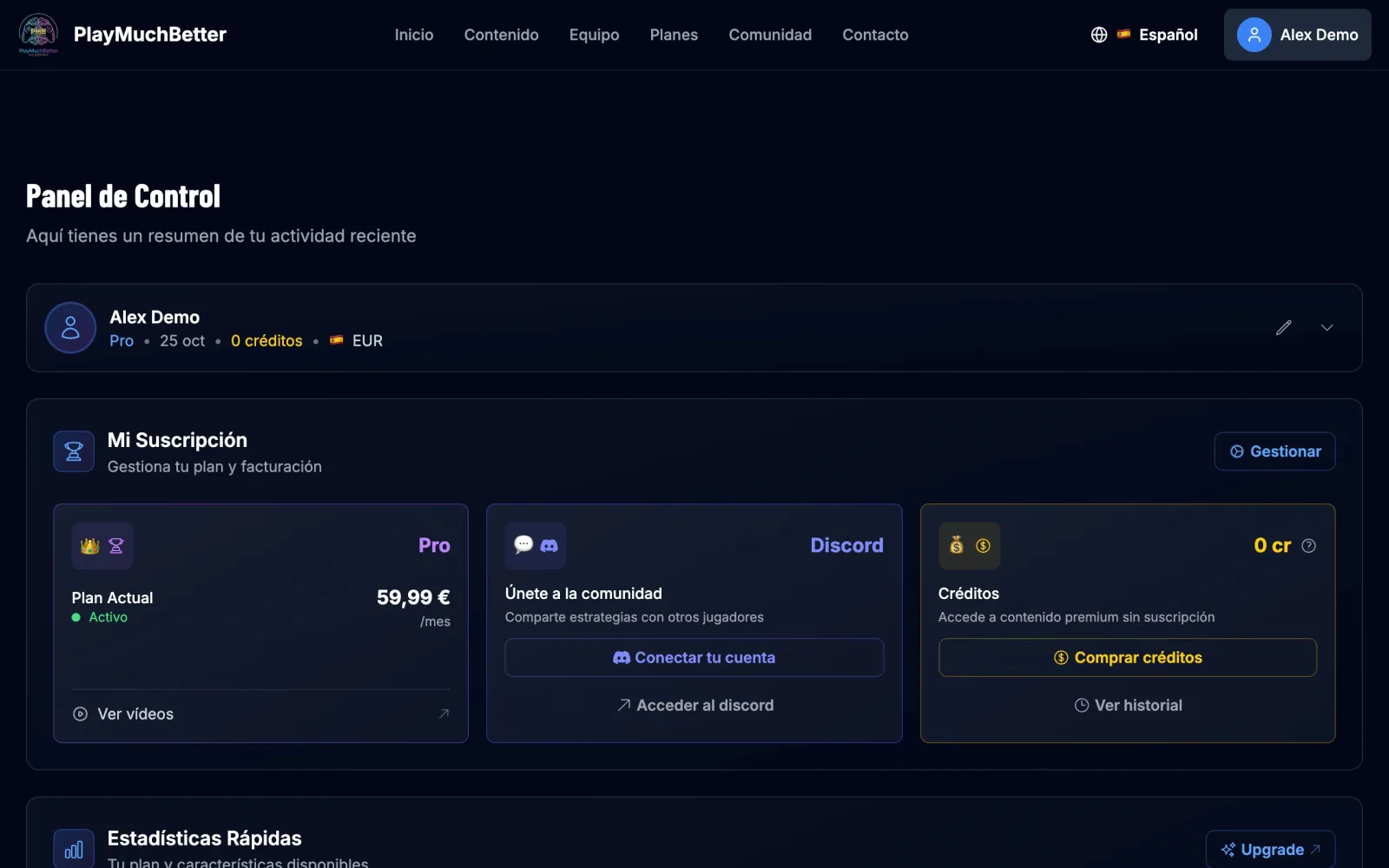This screenshot has height=868, width=1389.
Task: Click the Discord speech bubble icon tile
Action: point(536,545)
